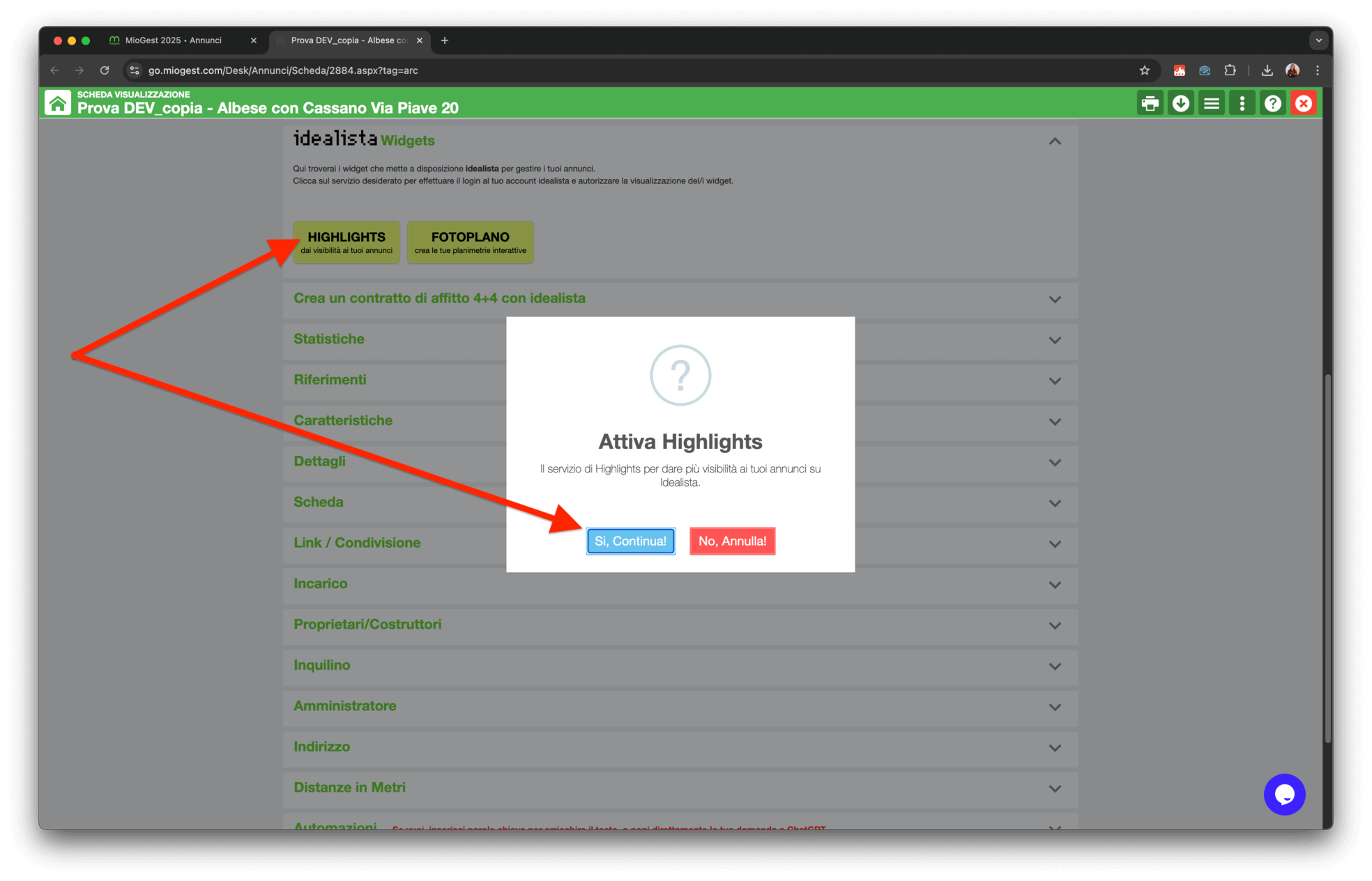
Task: Click the macOS yellow minimize window button
Action: [72, 40]
